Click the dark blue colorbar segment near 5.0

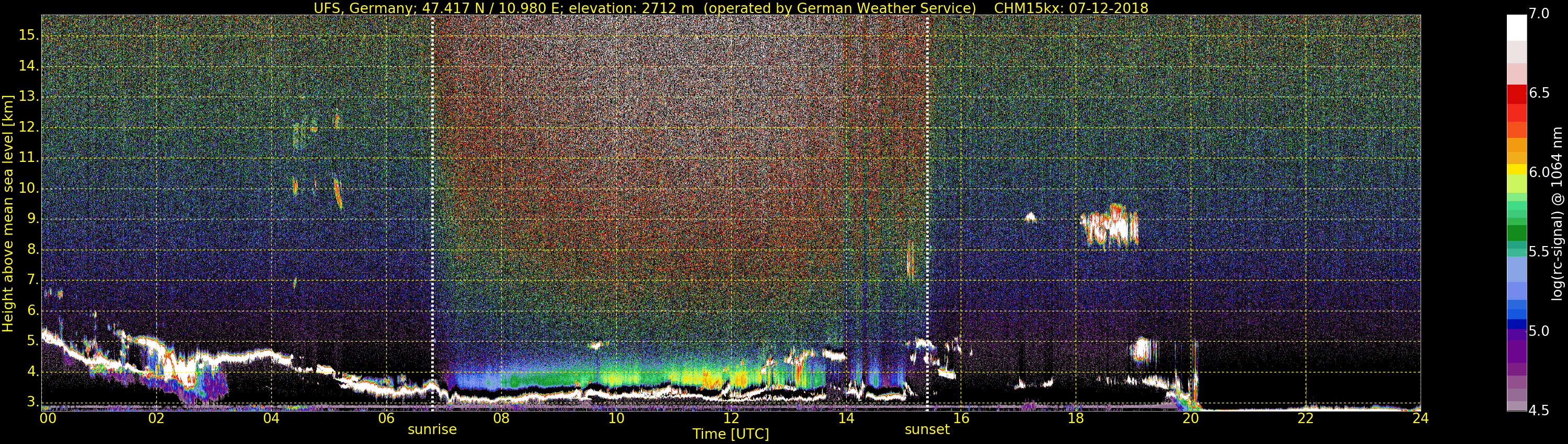click(1516, 324)
